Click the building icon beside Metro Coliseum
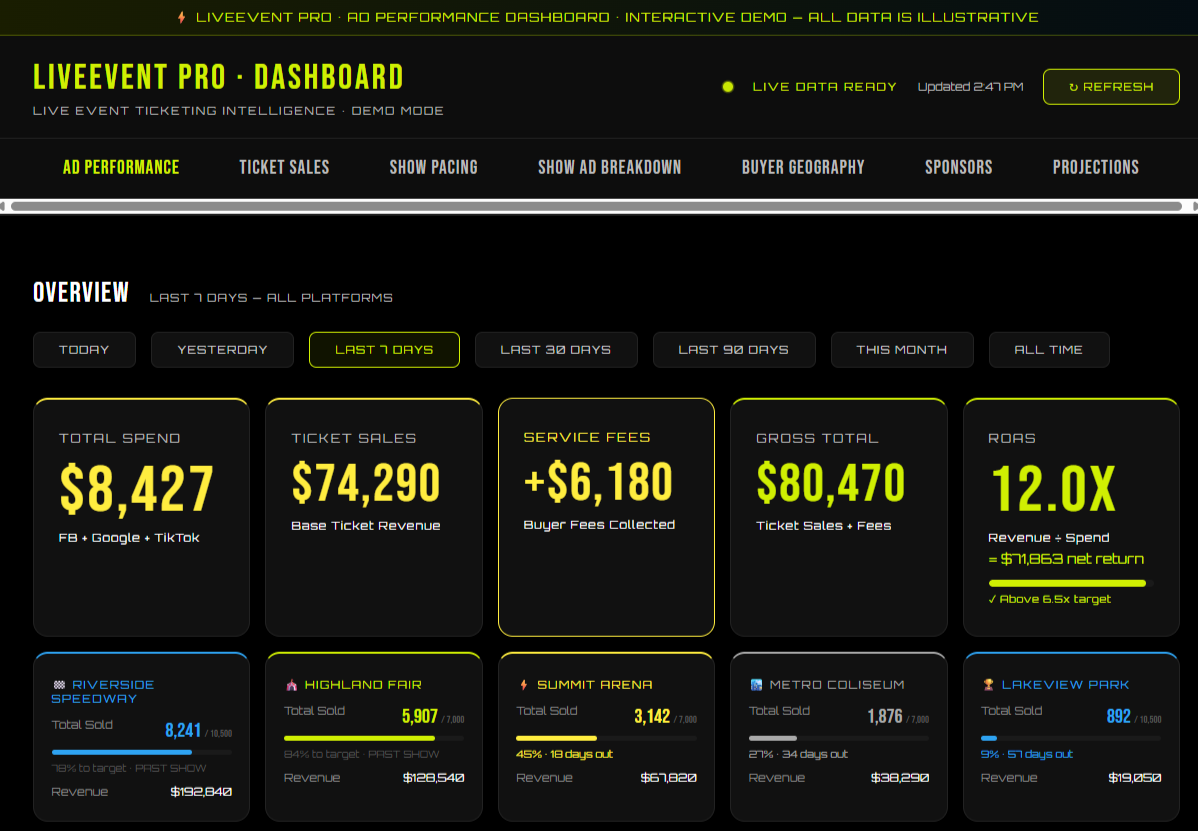 (756, 685)
